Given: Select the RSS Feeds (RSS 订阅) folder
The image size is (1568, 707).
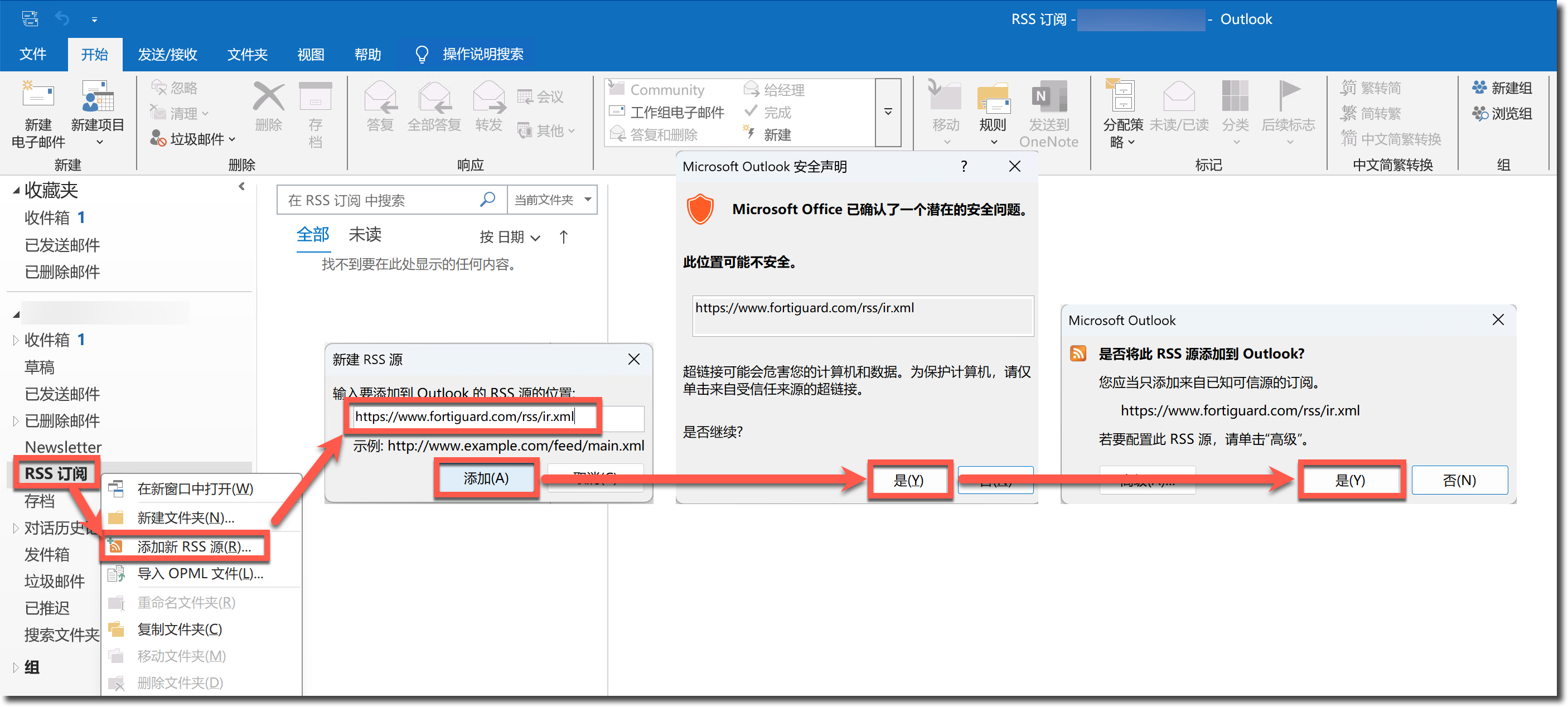Looking at the screenshot, I should tap(56, 473).
